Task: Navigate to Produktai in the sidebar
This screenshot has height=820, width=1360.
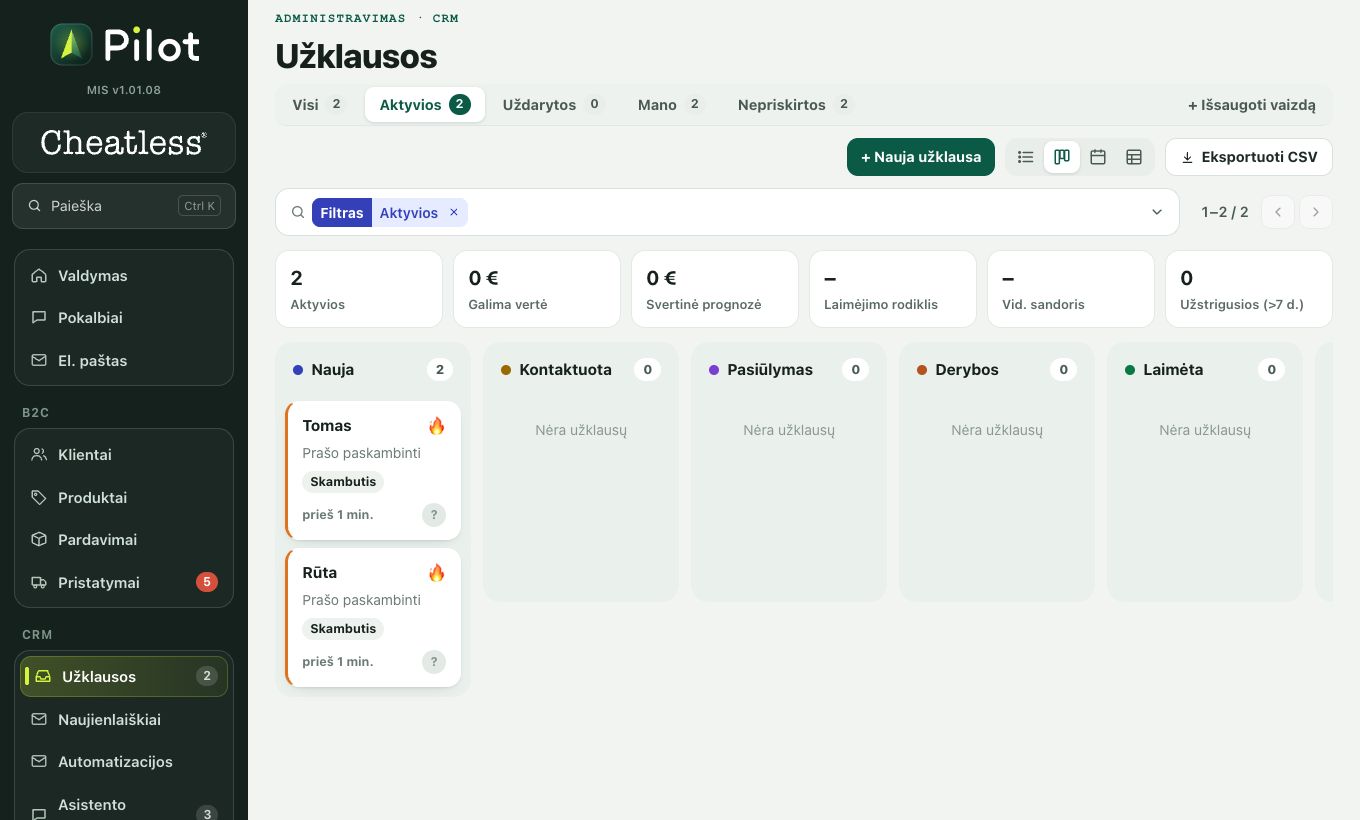Action: tap(124, 498)
